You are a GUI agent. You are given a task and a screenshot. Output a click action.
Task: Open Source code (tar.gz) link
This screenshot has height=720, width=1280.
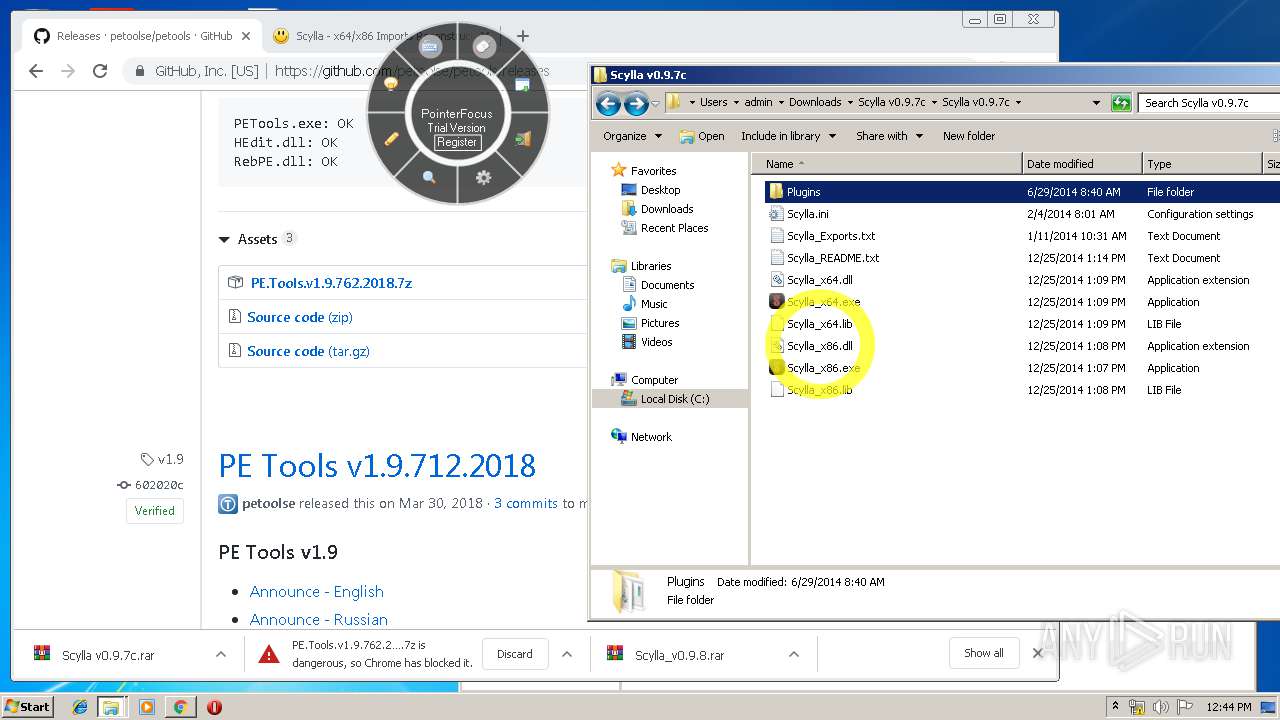pyautogui.click(x=309, y=351)
